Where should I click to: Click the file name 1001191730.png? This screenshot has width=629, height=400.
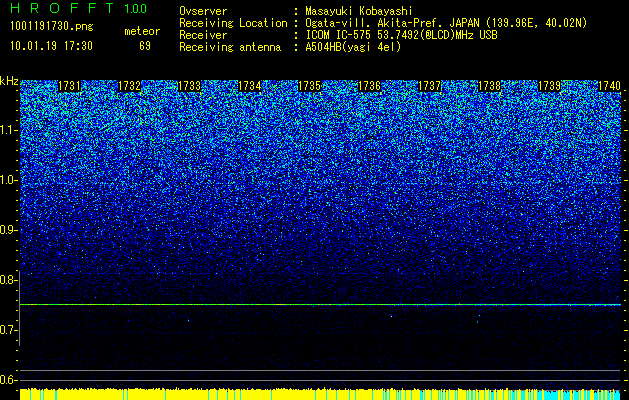[52, 27]
